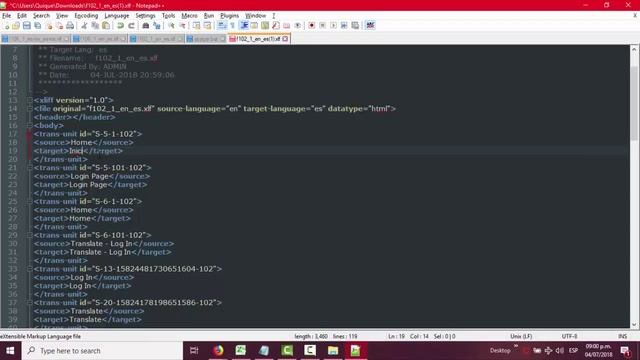Image resolution: width=640 pixels, height=360 pixels.
Task: Open the Language menu
Action: (117, 16)
